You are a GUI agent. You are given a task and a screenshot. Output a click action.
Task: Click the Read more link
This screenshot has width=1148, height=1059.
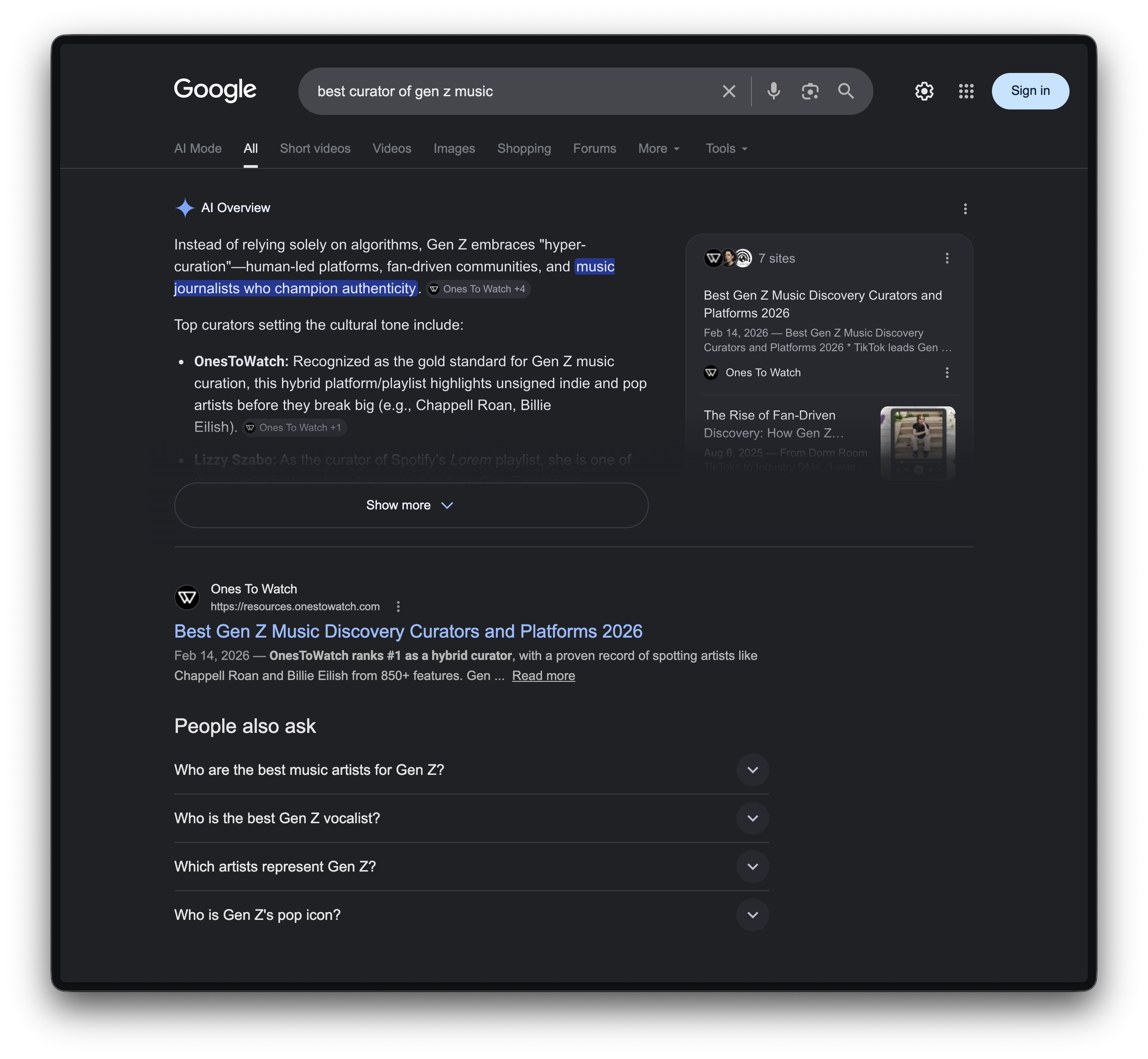(543, 675)
